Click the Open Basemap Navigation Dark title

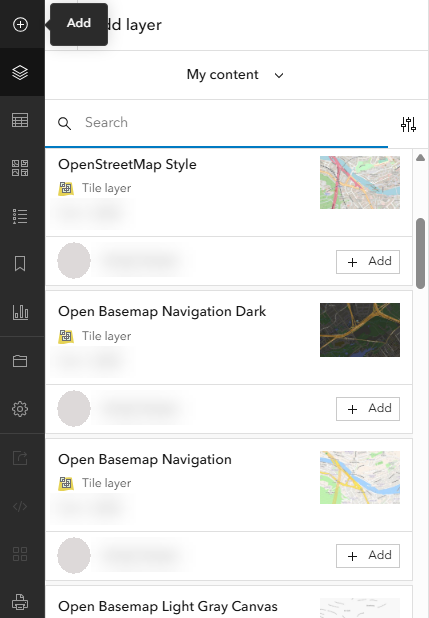(x=162, y=311)
